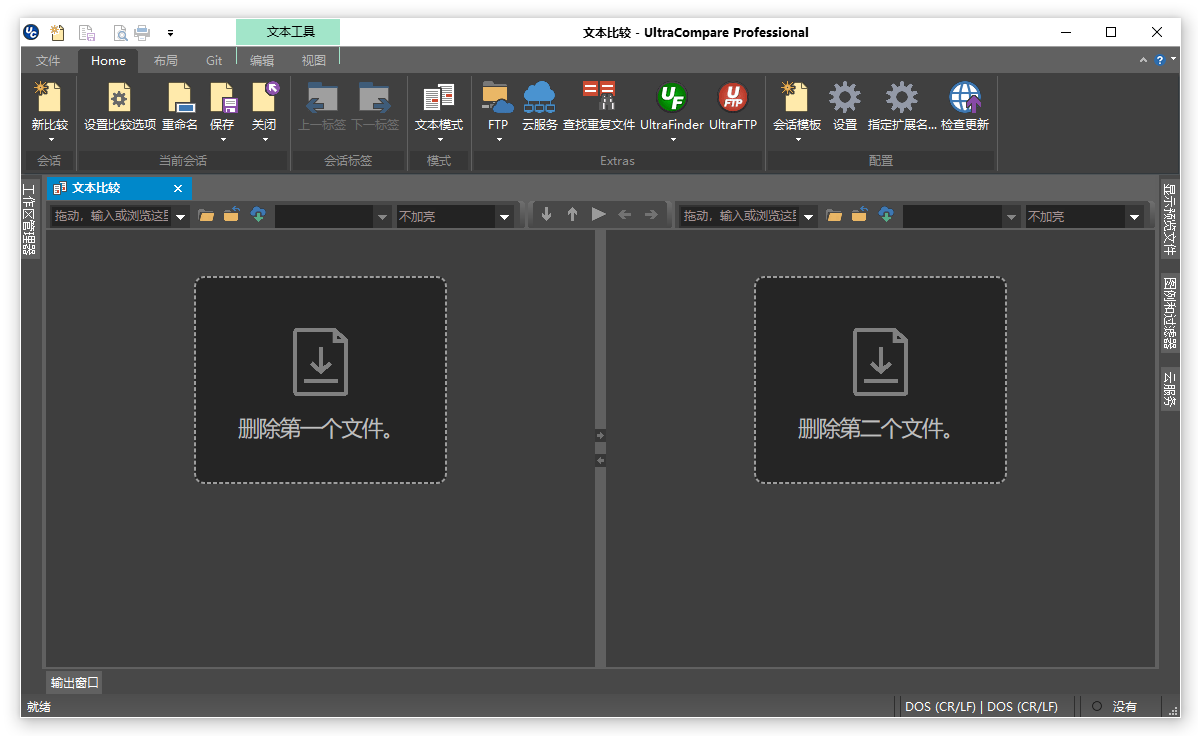Open 设置比较选项 compare options
1198x736 pixels.
pyautogui.click(x=120, y=98)
